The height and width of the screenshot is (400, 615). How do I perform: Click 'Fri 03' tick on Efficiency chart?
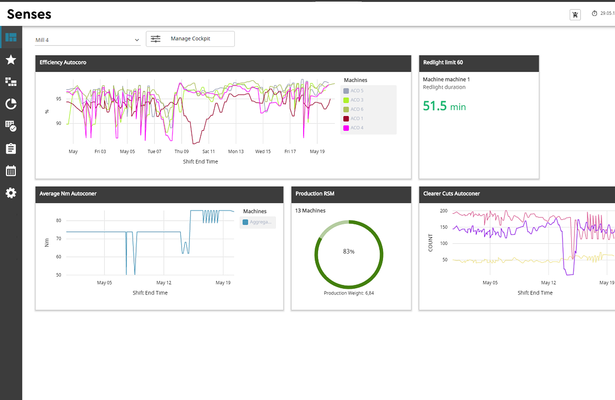[100, 151]
